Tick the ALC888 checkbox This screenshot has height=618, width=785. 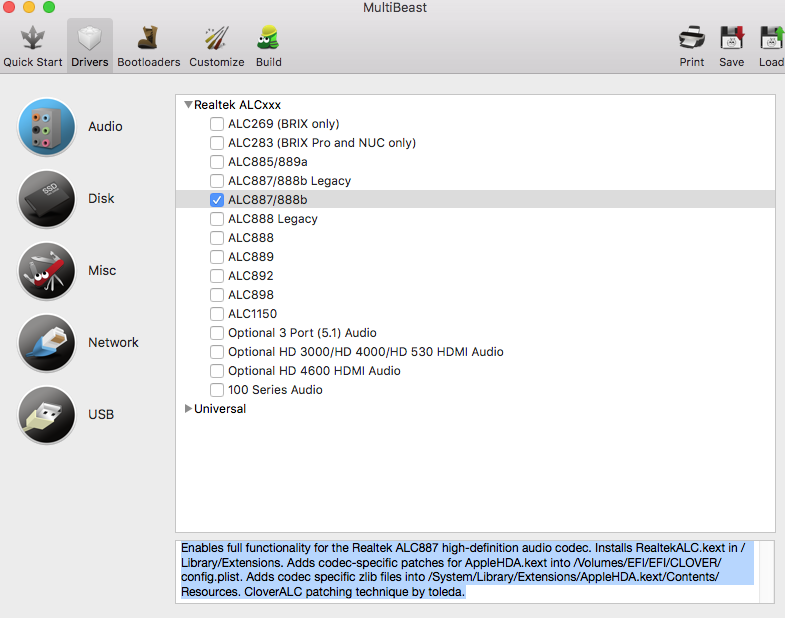[217, 238]
